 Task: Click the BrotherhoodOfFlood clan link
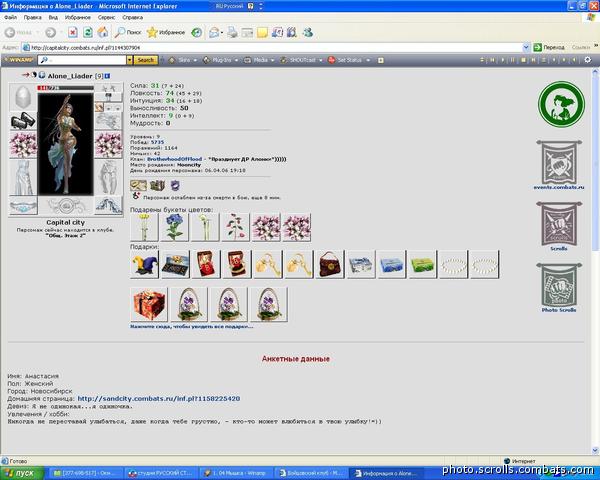174,159
